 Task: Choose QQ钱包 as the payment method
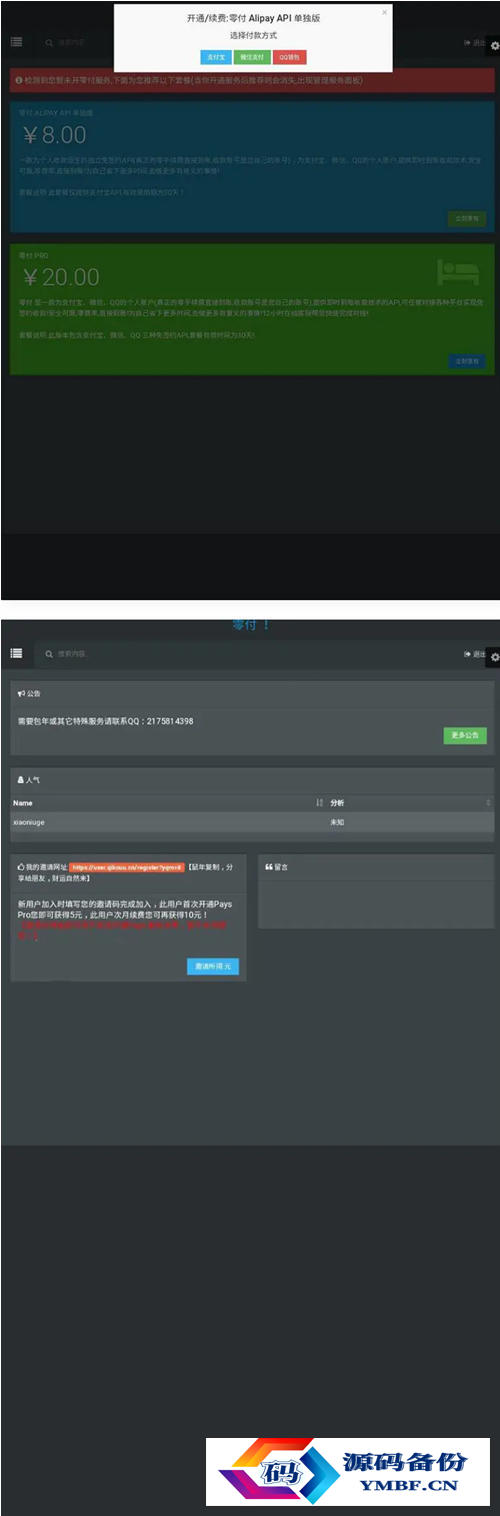289,58
